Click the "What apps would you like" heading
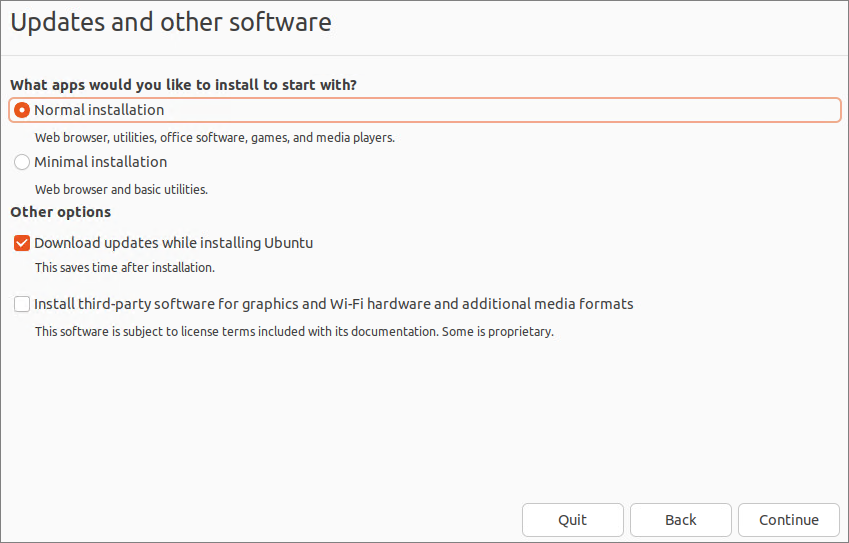This screenshot has width=849, height=543. pyautogui.click(x=183, y=85)
